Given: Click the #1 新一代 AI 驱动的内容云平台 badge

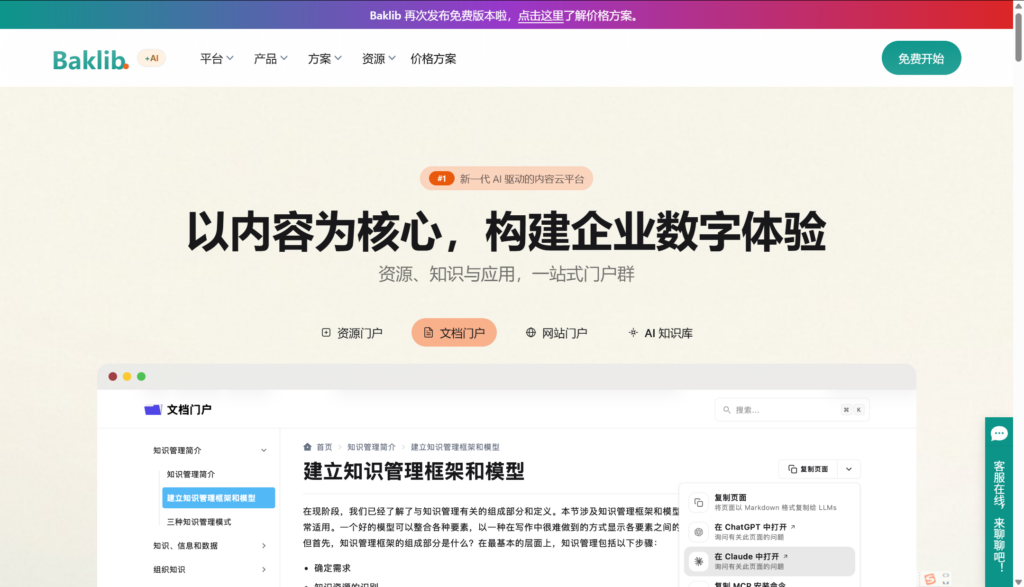Looking at the screenshot, I should coord(506,178).
